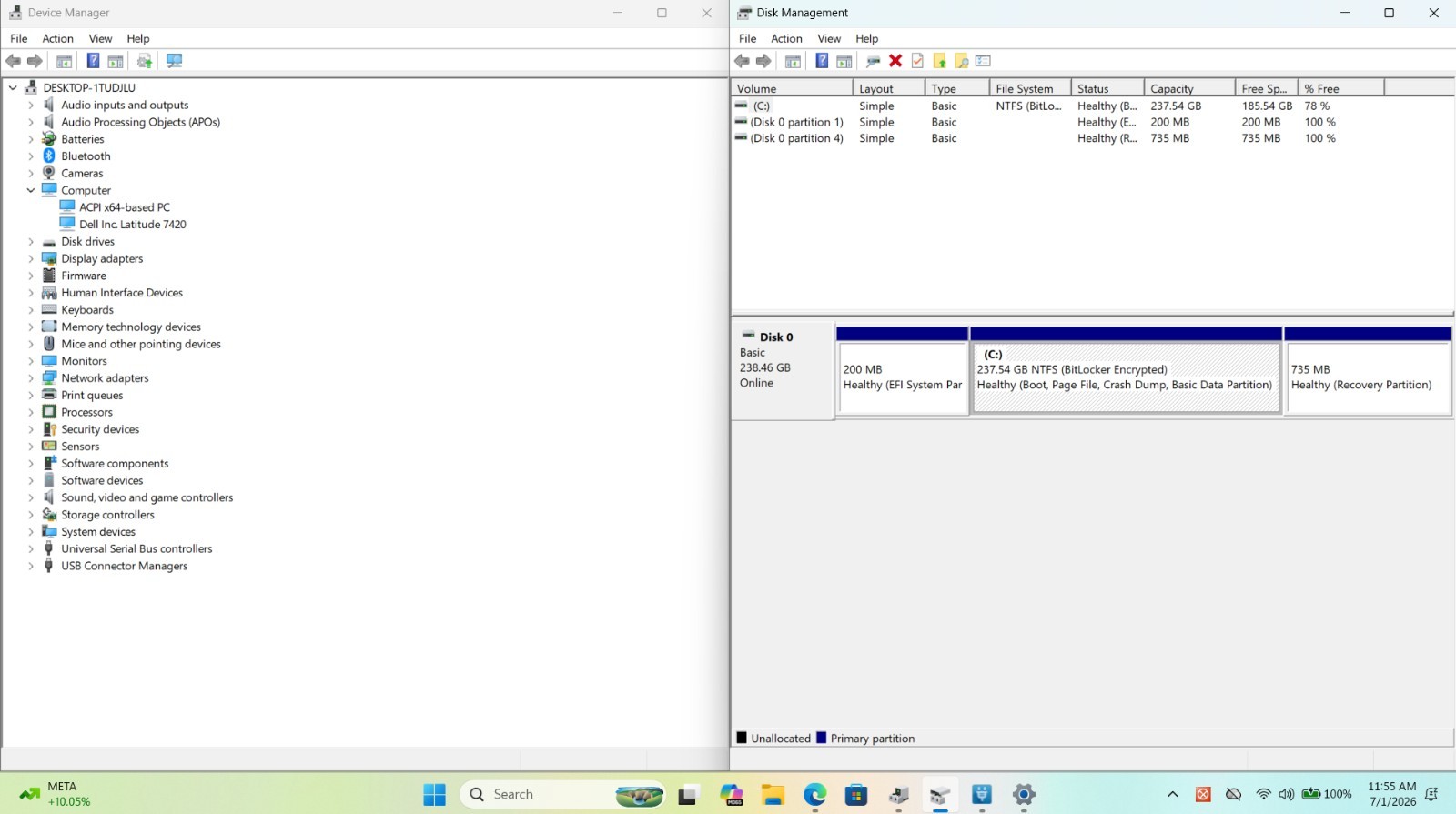This screenshot has width=1456, height=814.
Task: Click the Forward arrow in Disk Management toolbar
Action: point(763,61)
